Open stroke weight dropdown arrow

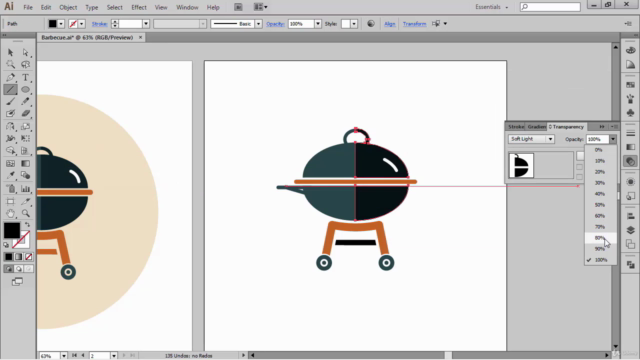[146, 24]
